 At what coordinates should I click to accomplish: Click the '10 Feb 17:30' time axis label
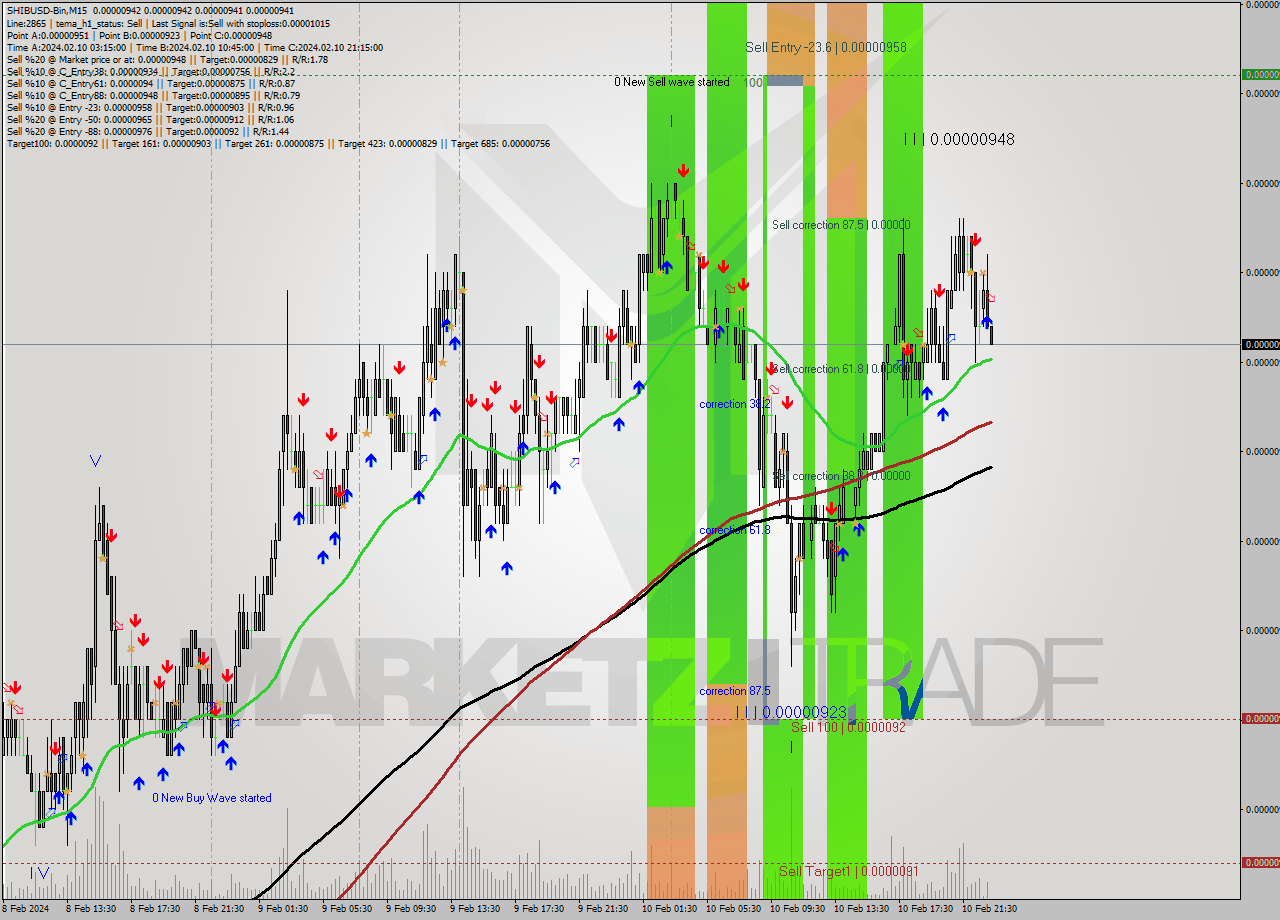click(x=926, y=909)
